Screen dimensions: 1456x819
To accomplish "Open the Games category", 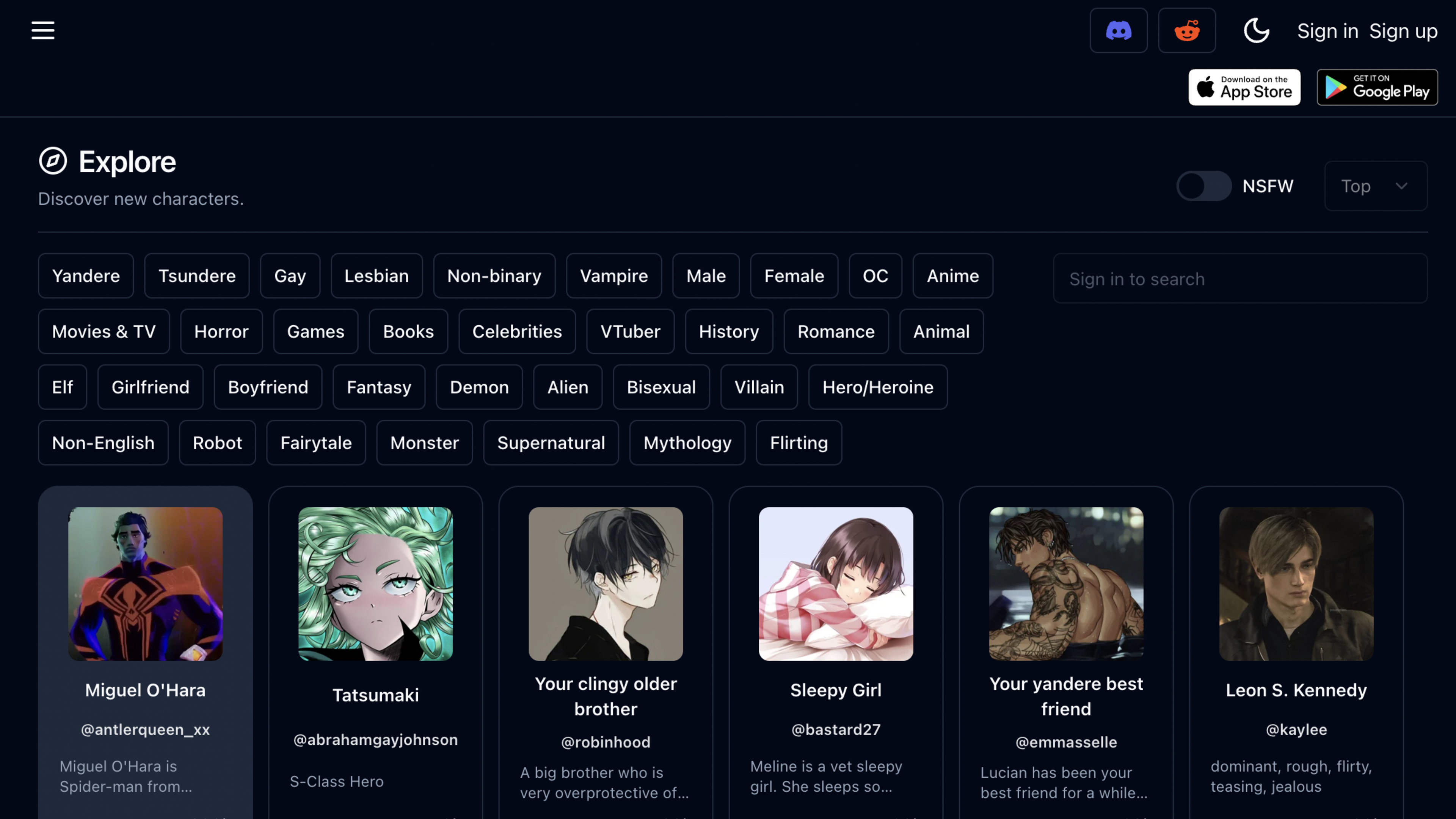I will pos(315,331).
